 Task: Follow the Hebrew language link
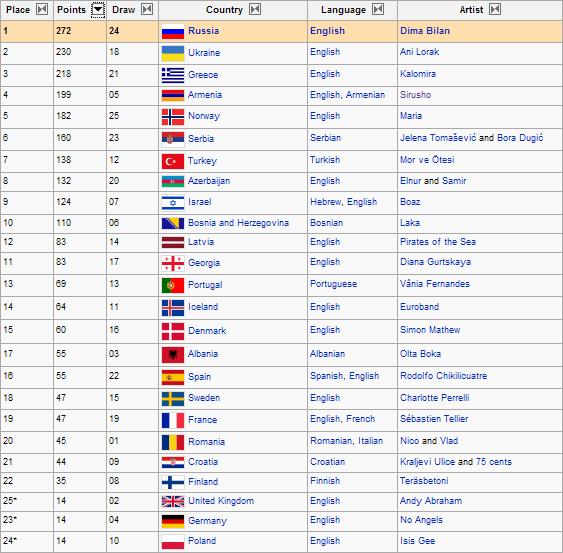[x=326, y=202]
